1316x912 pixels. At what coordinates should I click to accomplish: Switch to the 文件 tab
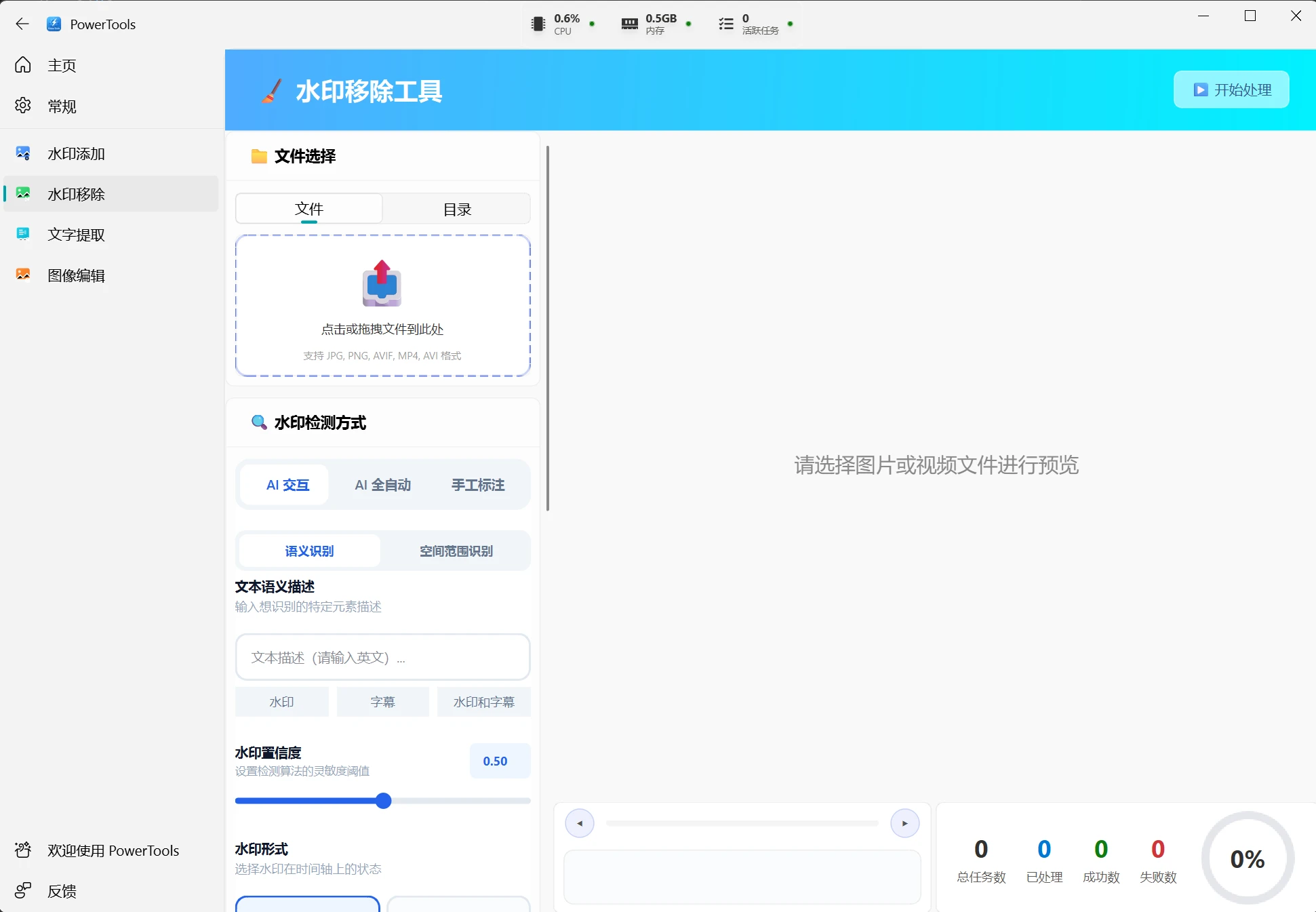click(309, 209)
